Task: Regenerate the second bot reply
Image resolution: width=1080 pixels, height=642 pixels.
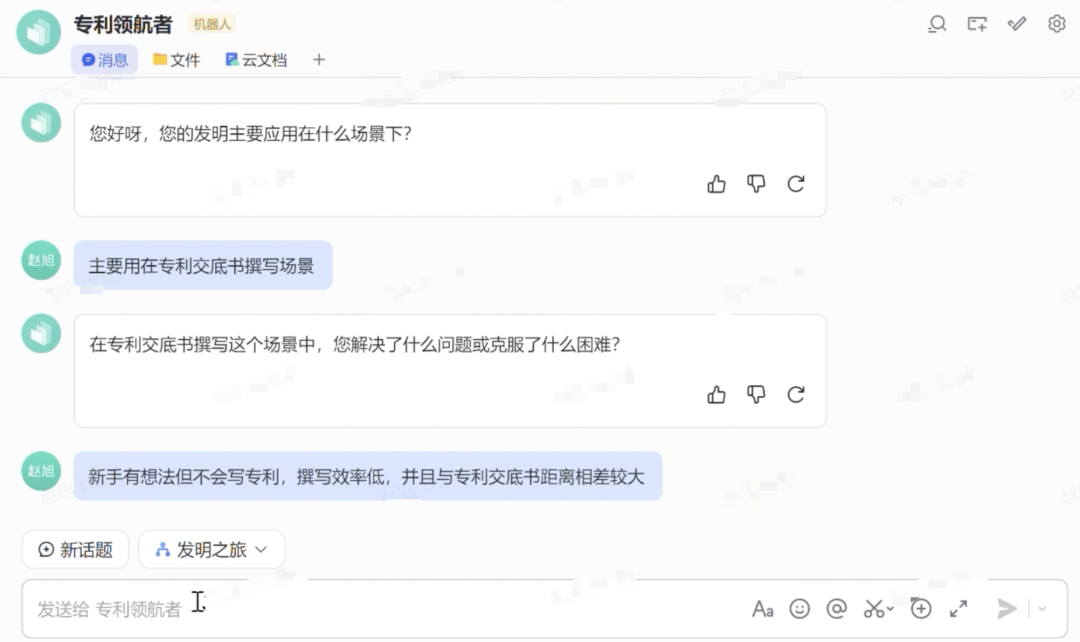Action: coord(796,395)
